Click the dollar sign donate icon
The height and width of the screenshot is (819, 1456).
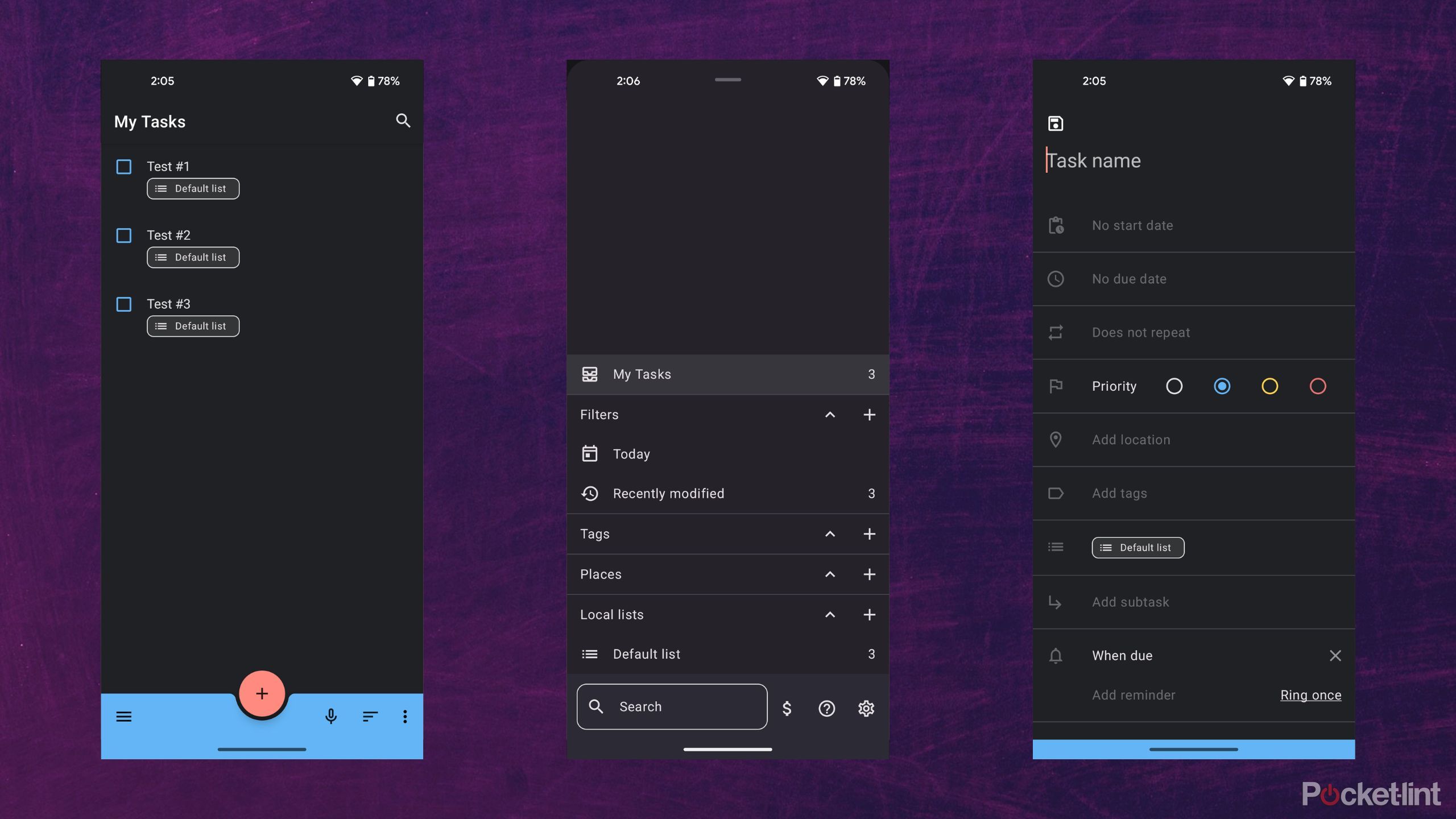click(787, 708)
